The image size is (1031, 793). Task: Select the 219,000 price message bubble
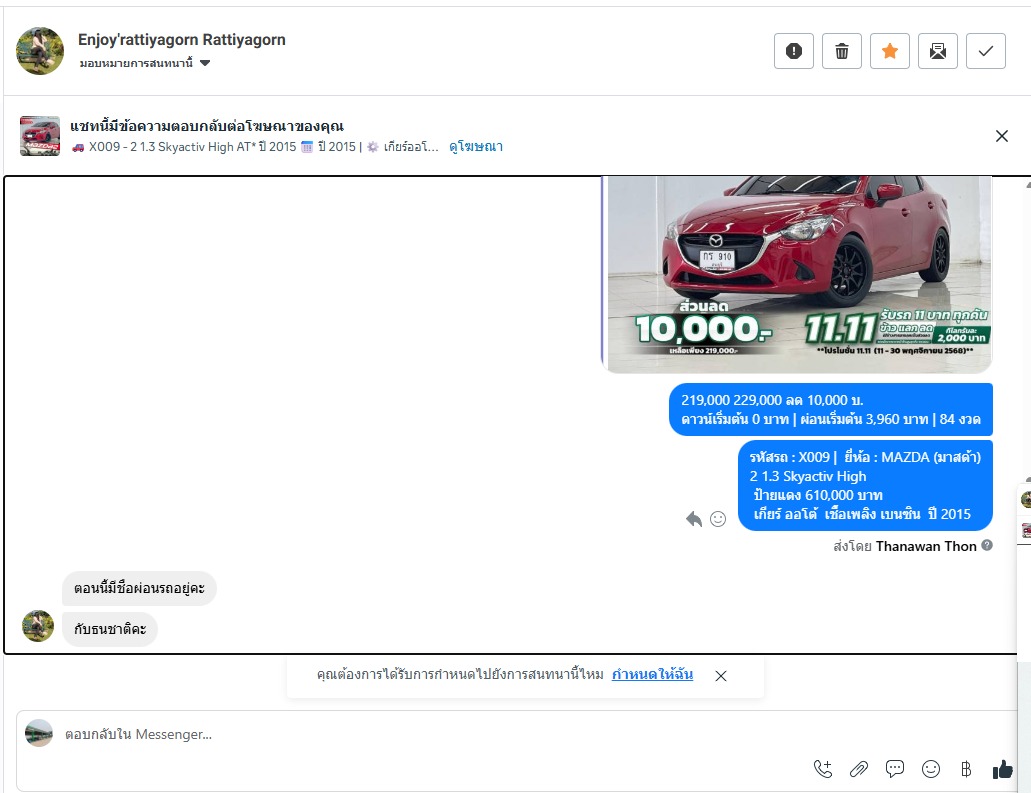(x=830, y=410)
